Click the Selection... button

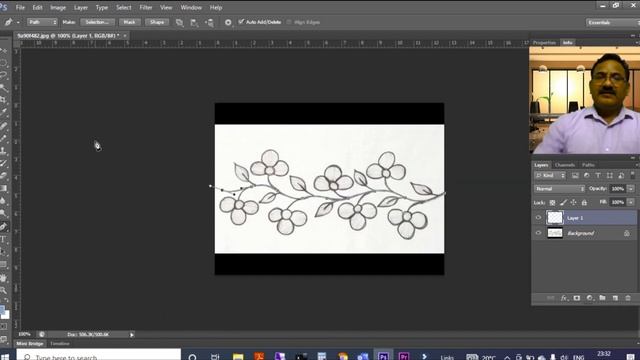point(97,22)
